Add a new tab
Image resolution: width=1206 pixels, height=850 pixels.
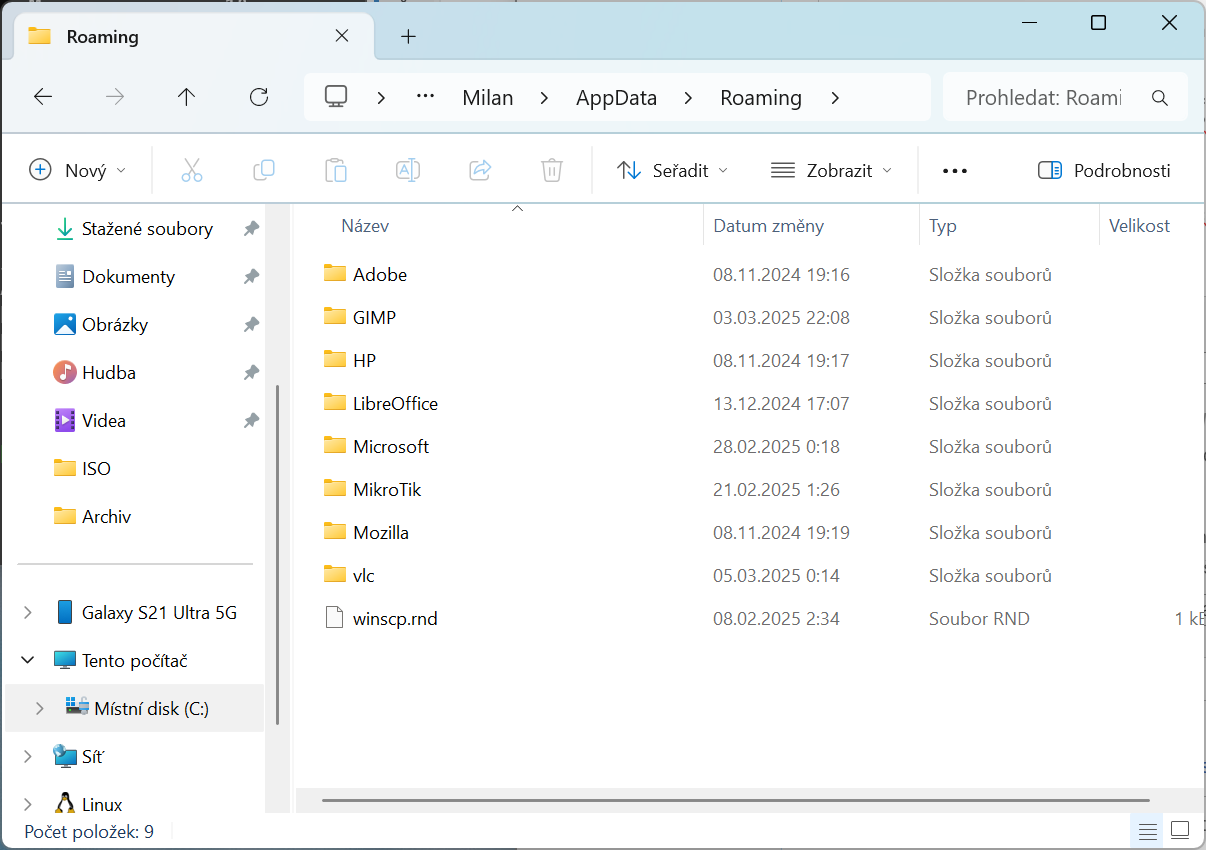[408, 37]
